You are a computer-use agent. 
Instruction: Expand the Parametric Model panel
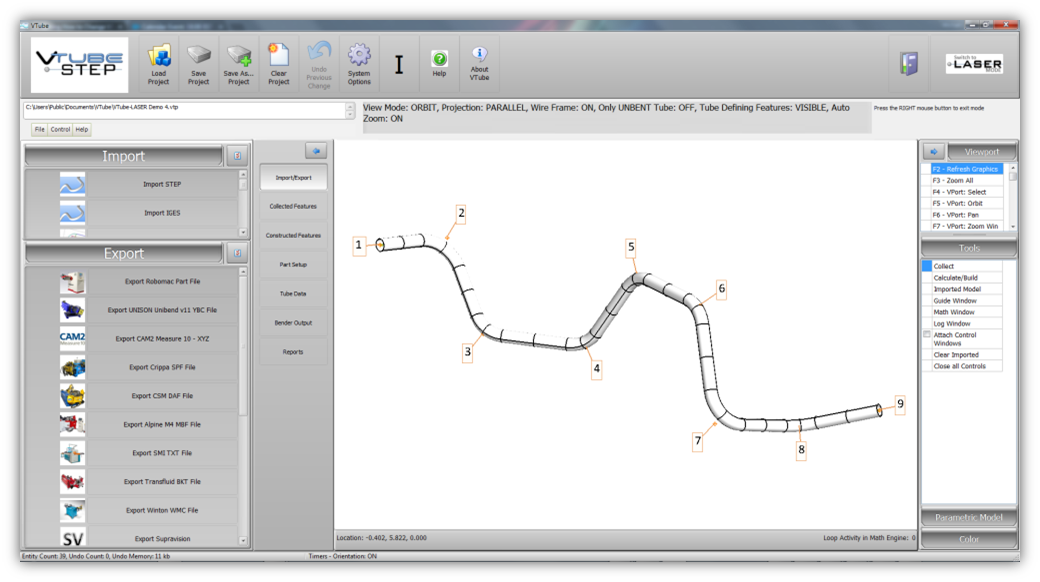click(x=968, y=518)
